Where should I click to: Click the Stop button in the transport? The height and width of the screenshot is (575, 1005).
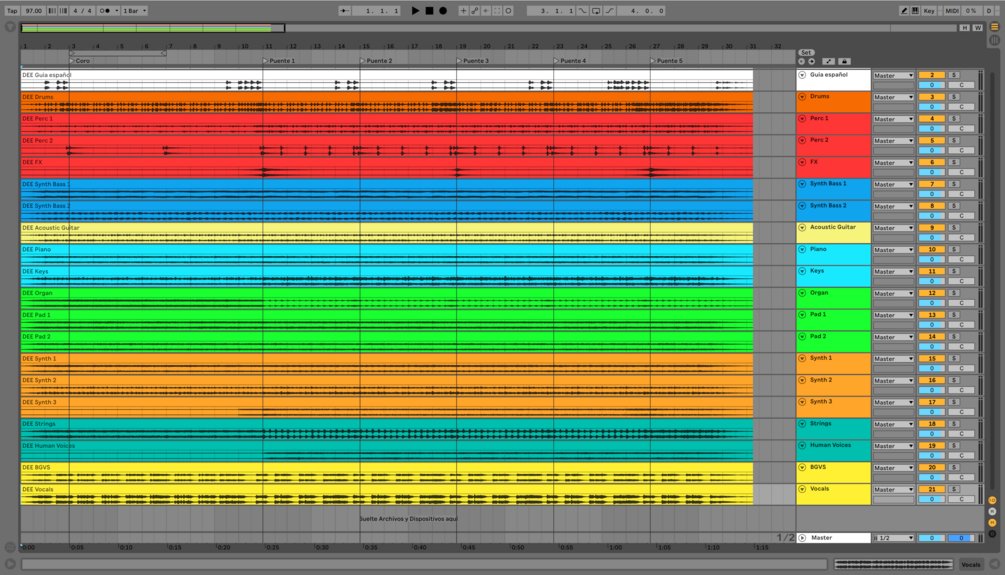tap(429, 11)
